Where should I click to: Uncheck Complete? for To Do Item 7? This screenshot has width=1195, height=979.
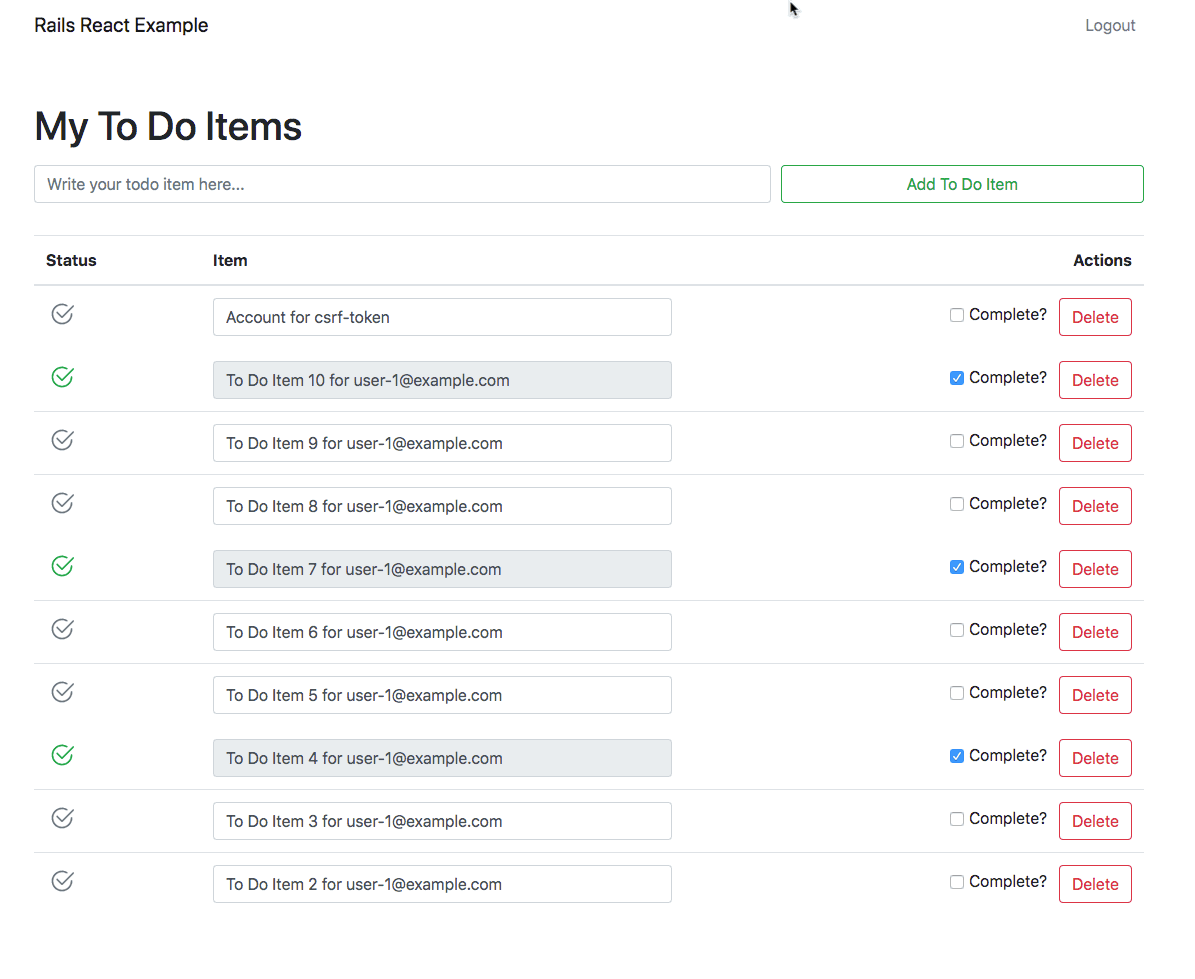pos(957,568)
